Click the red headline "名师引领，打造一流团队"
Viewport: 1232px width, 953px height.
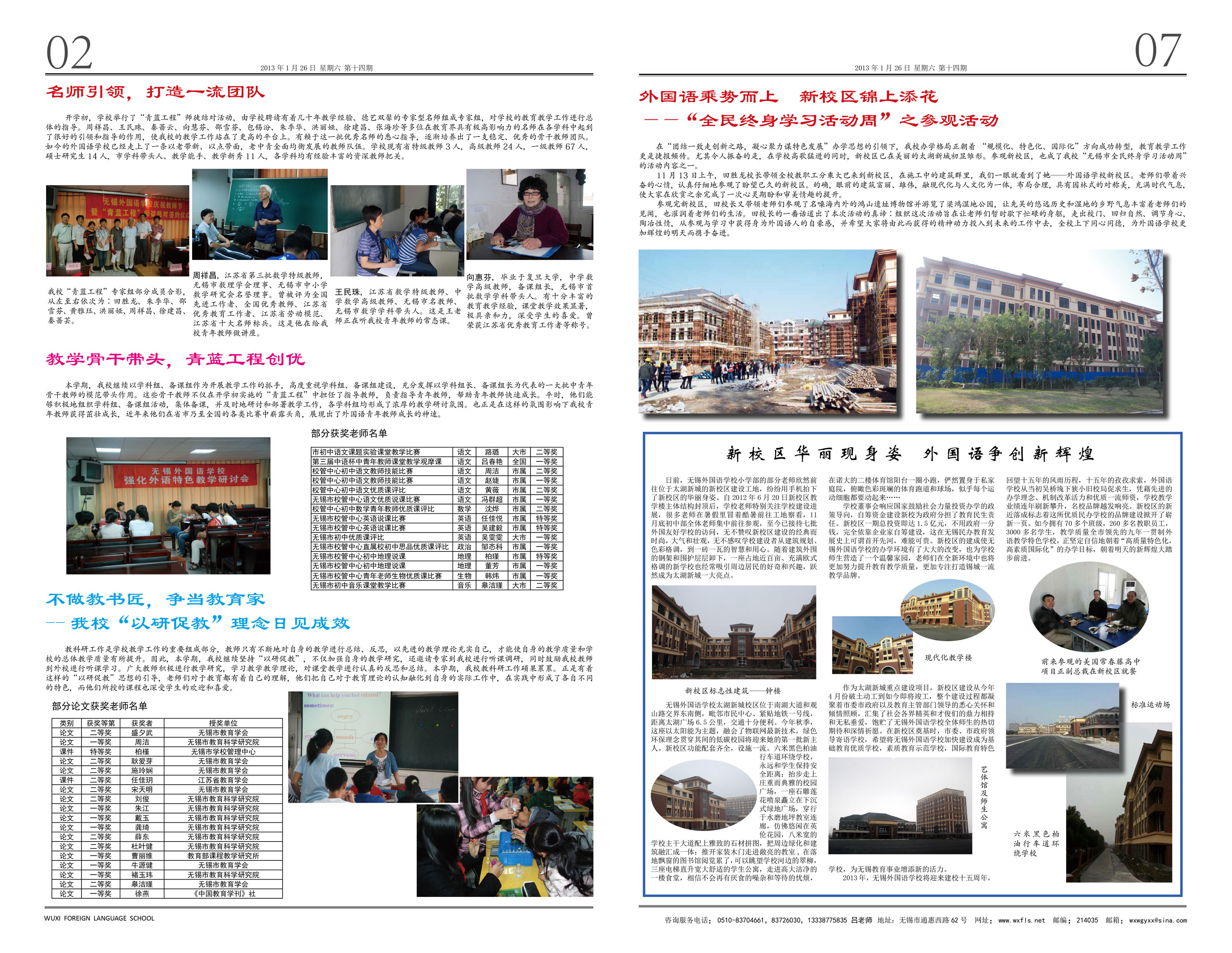coord(155,92)
